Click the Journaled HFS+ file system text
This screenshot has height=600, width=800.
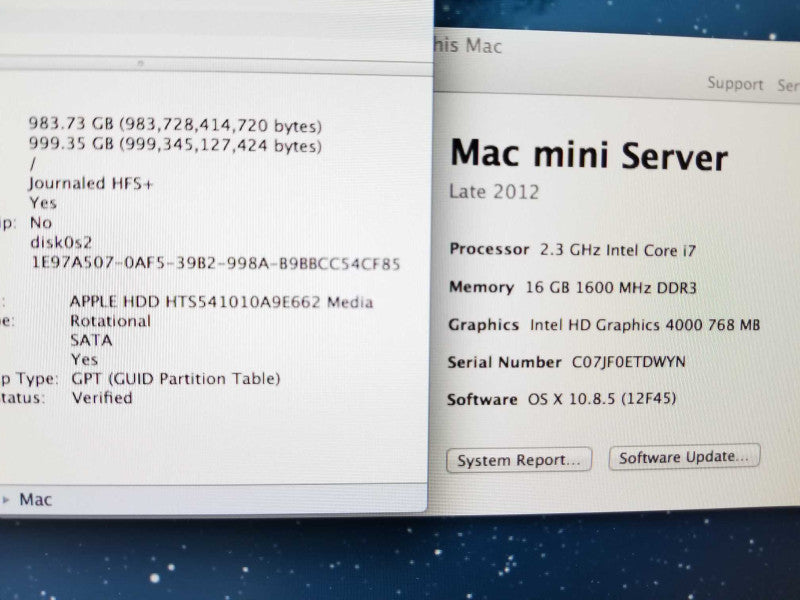click(91, 183)
